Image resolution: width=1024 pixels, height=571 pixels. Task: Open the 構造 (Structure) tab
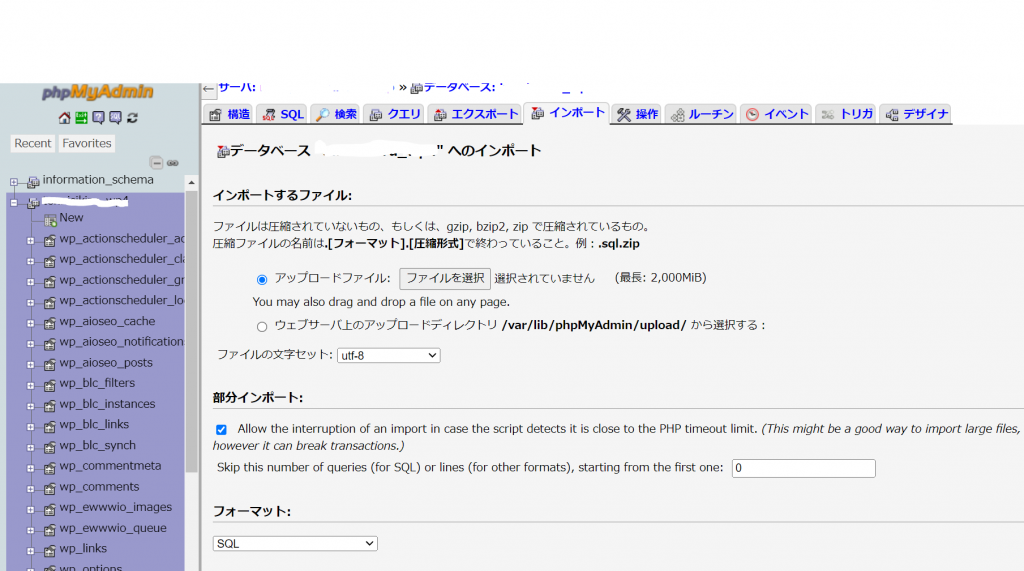[x=229, y=114]
